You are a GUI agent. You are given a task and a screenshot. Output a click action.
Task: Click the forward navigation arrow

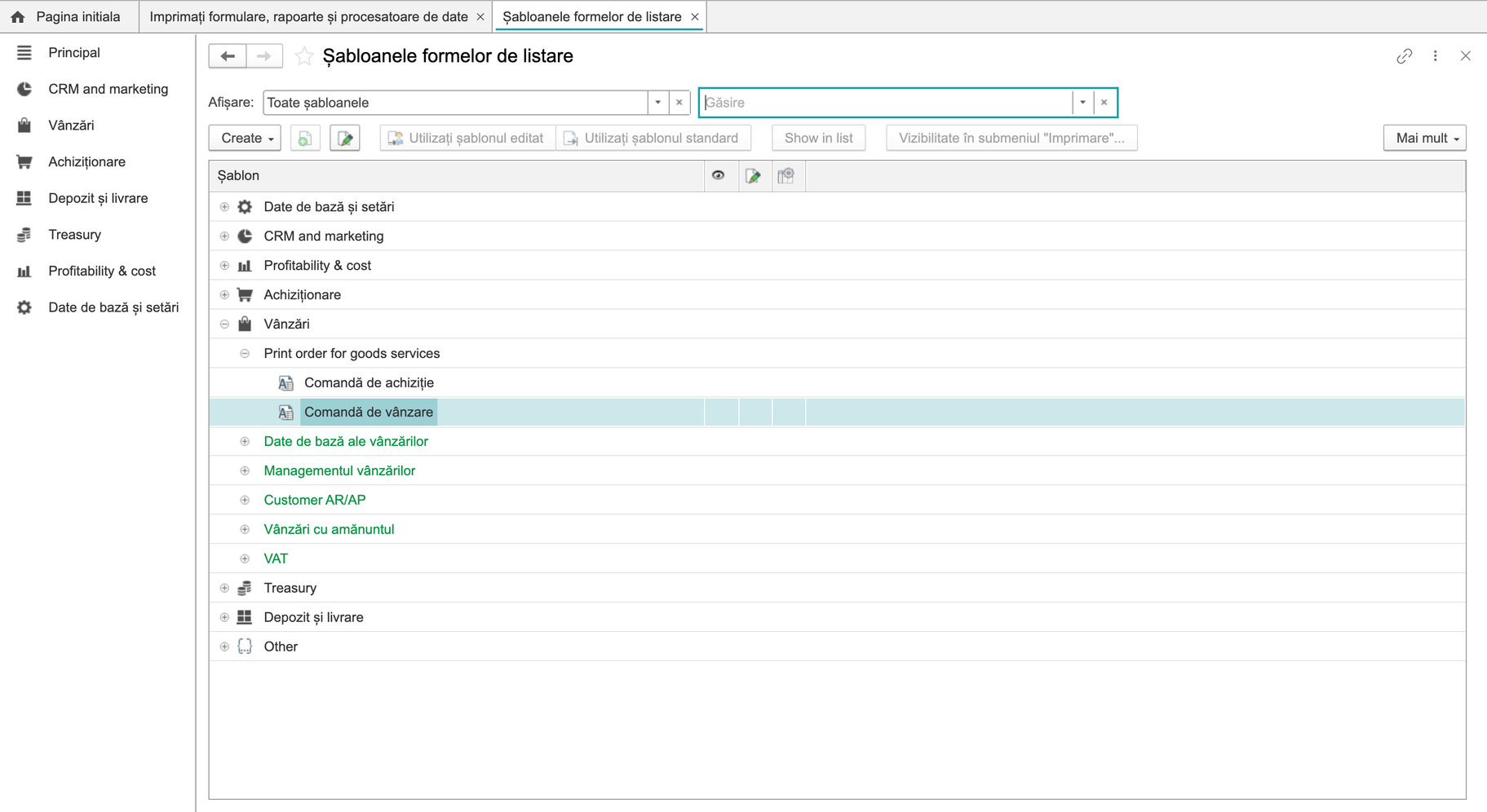point(264,56)
